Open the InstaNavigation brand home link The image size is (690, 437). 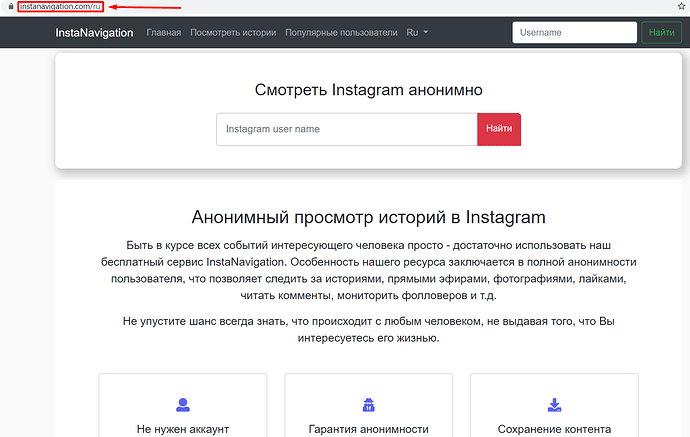click(x=94, y=33)
